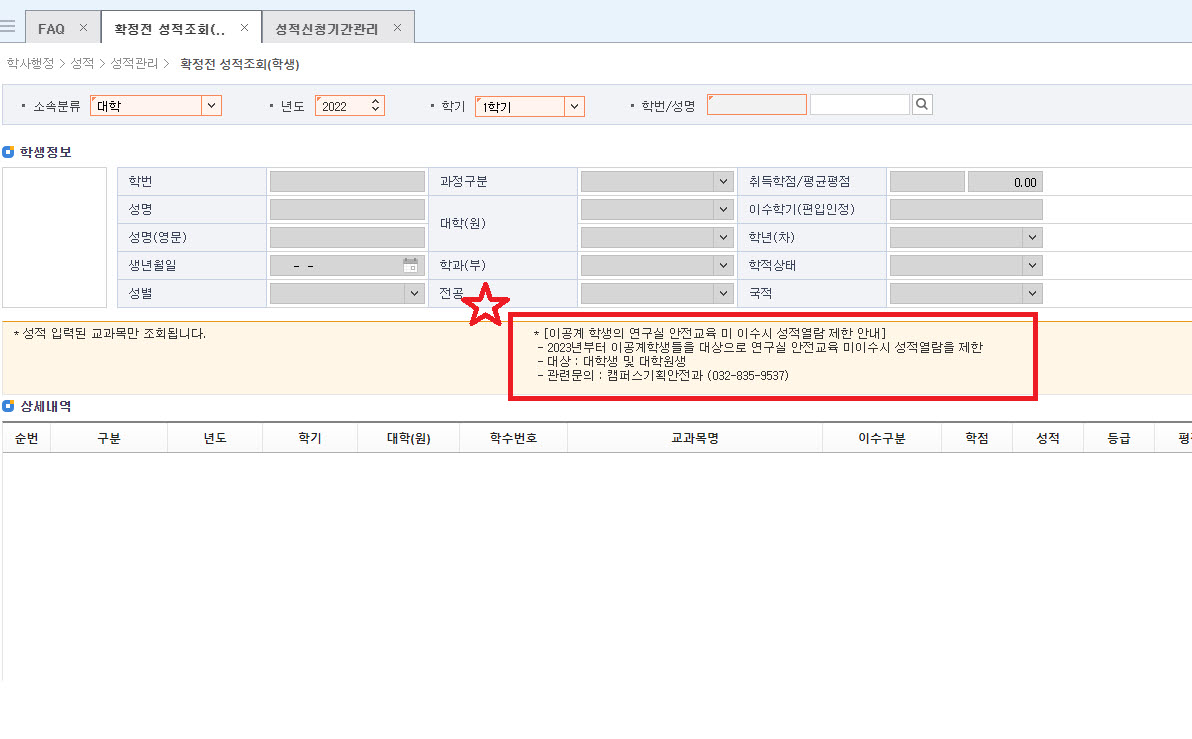Expand the 성별 dropdown
Viewport: 1192px width, 739px height.
coord(413,294)
